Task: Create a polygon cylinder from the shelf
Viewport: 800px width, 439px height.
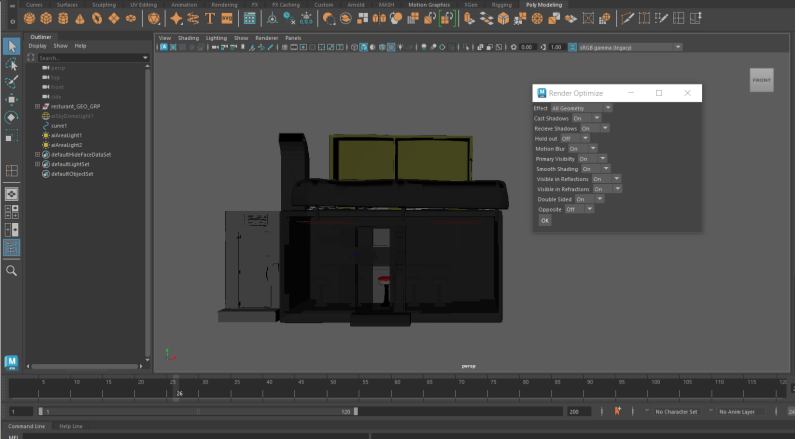Action: [x=63, y=19]
